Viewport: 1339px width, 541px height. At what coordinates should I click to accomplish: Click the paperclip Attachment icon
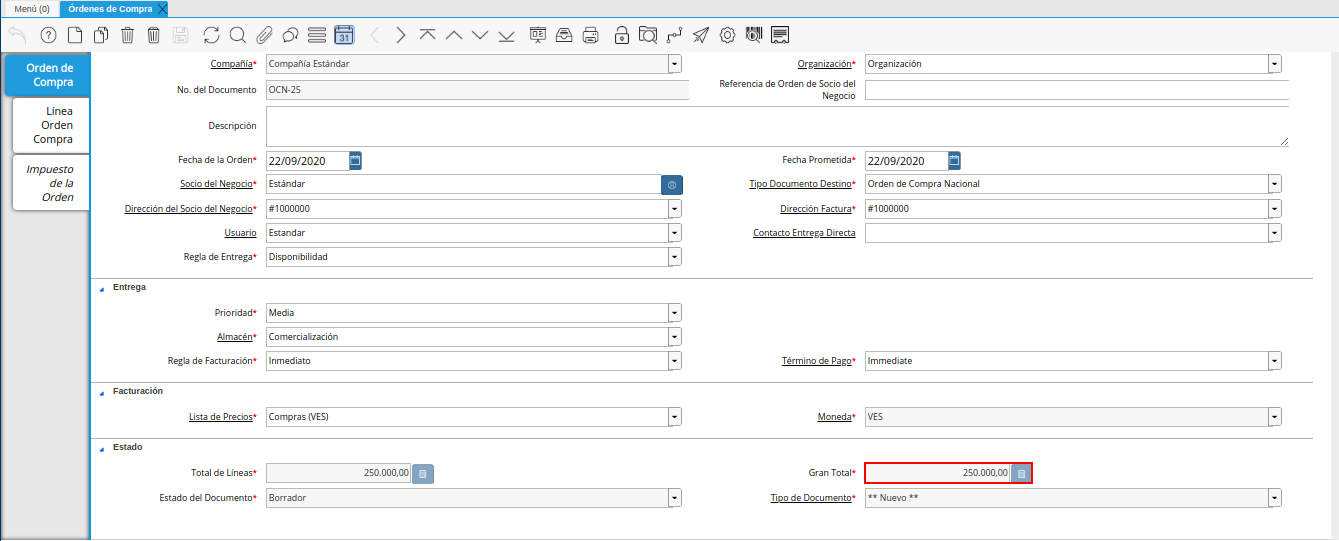coord(264,35)
